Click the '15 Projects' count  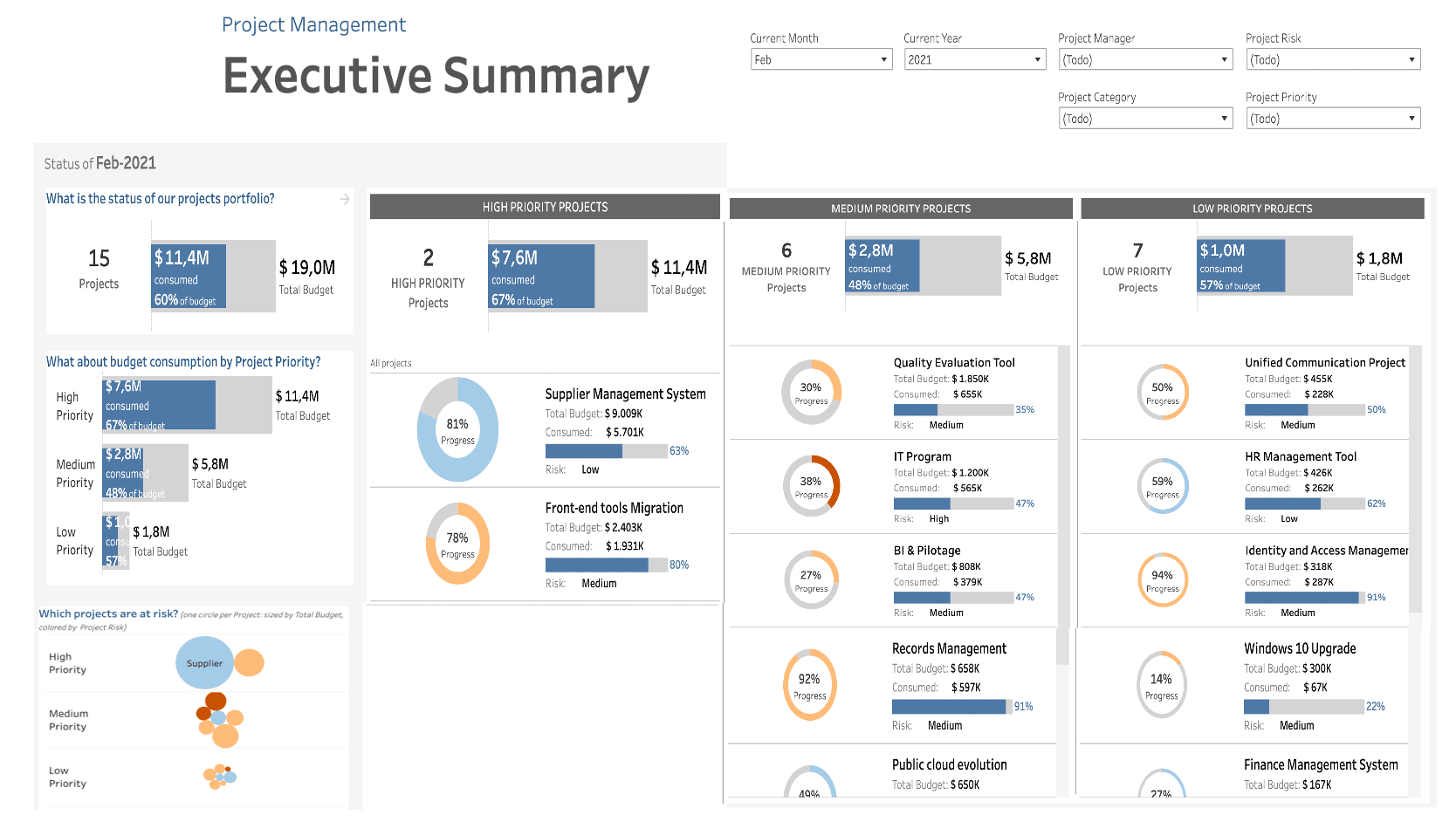pos(99,269)
